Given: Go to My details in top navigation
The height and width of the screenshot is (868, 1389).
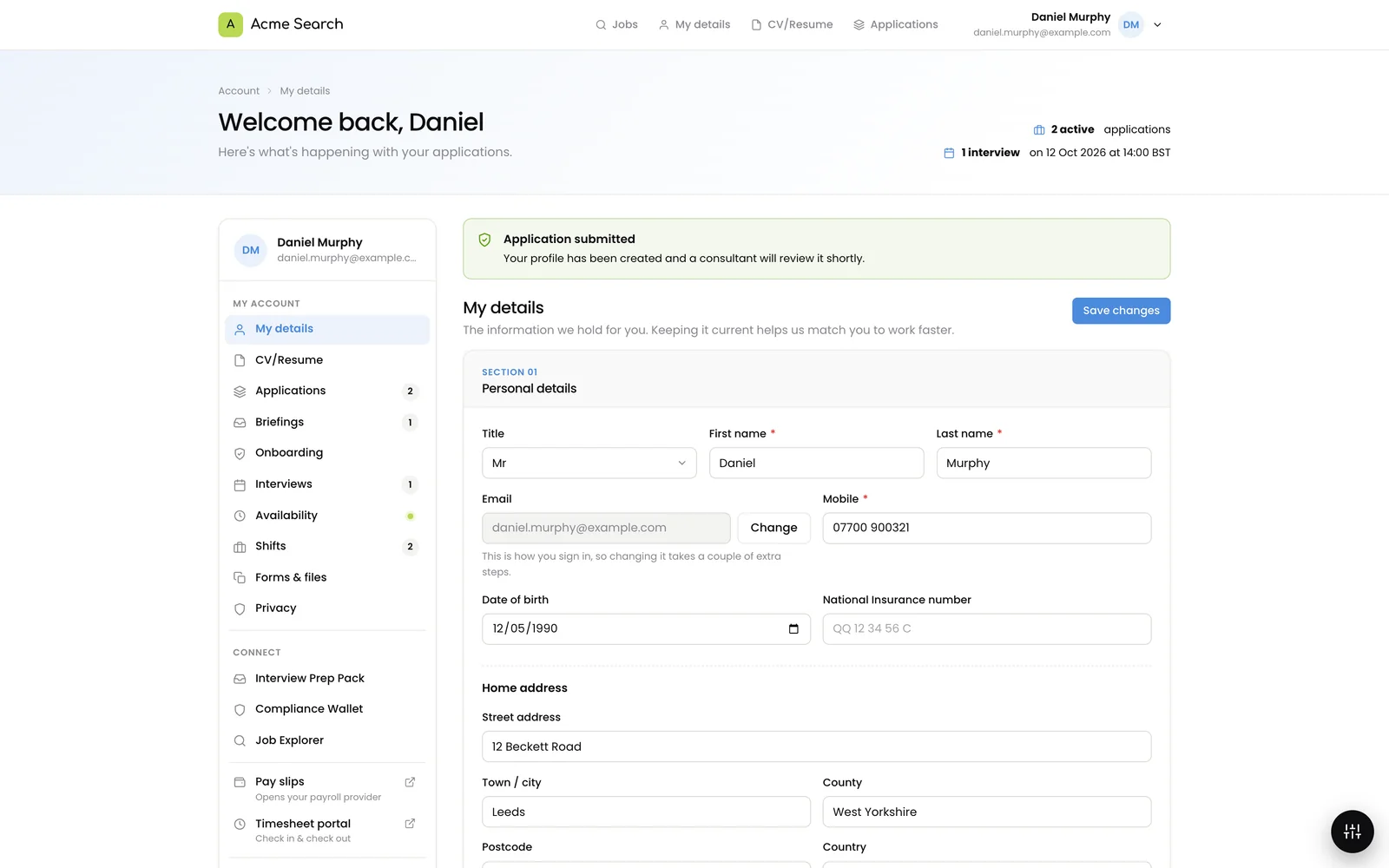Looking at the screenshot, I should [694, 25].
